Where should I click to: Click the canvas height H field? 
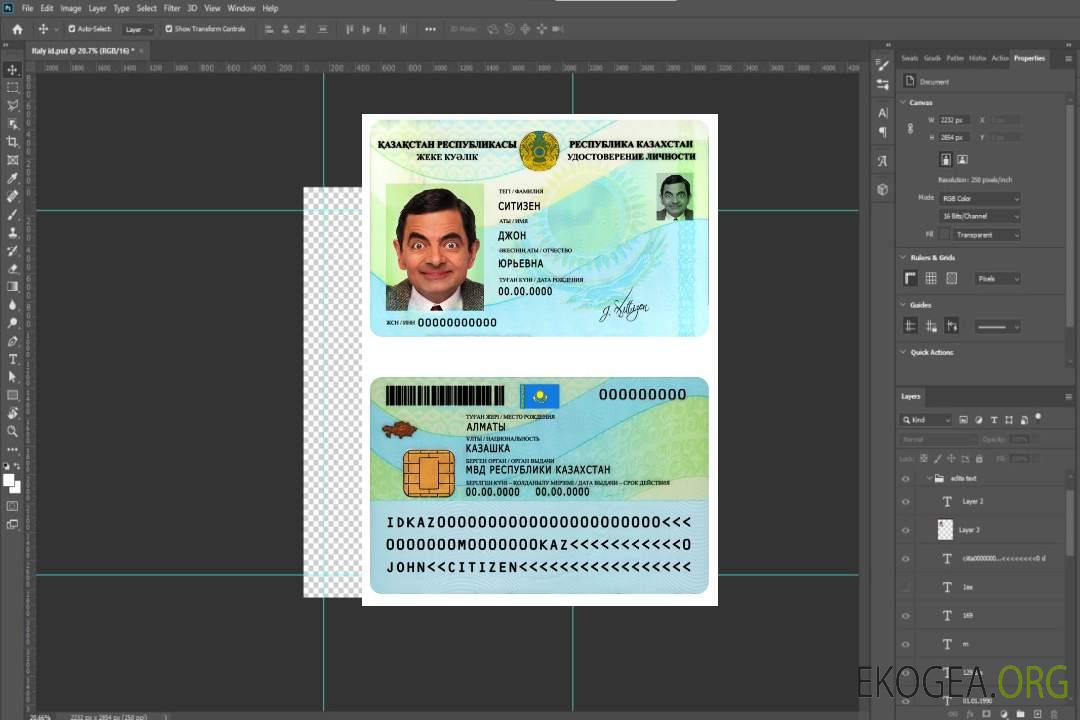click(954, 138)
